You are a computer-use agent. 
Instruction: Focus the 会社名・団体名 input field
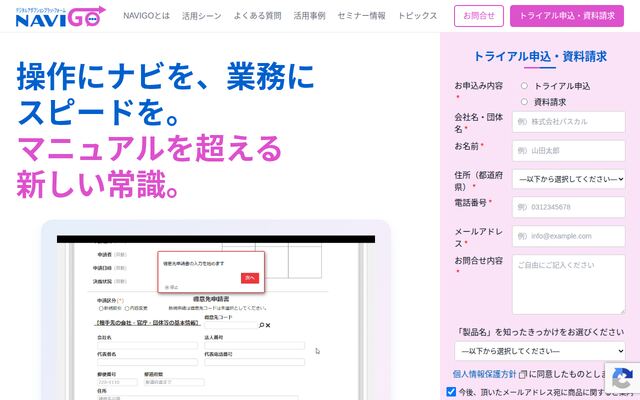569,122
